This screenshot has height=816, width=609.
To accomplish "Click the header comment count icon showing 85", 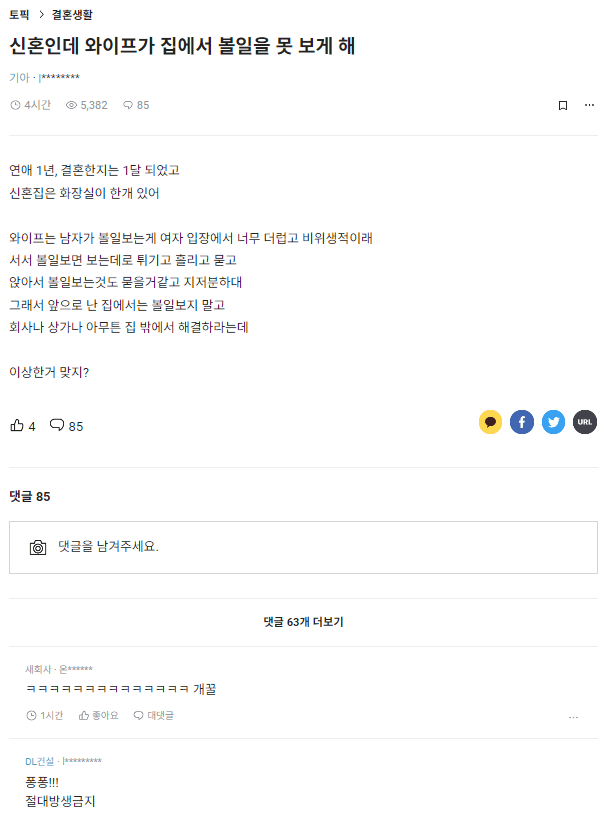I will (x=136, y=105).
